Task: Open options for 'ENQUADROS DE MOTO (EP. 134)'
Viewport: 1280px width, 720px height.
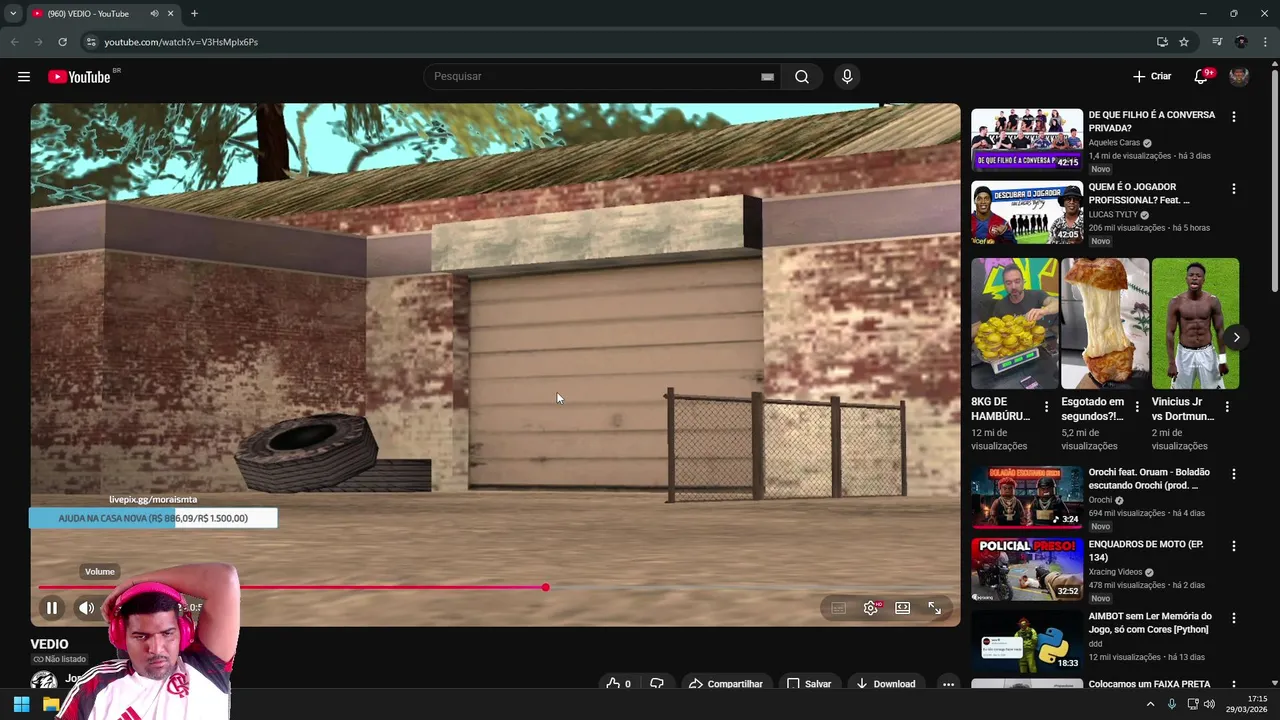Action: [x=1233, y=546]
